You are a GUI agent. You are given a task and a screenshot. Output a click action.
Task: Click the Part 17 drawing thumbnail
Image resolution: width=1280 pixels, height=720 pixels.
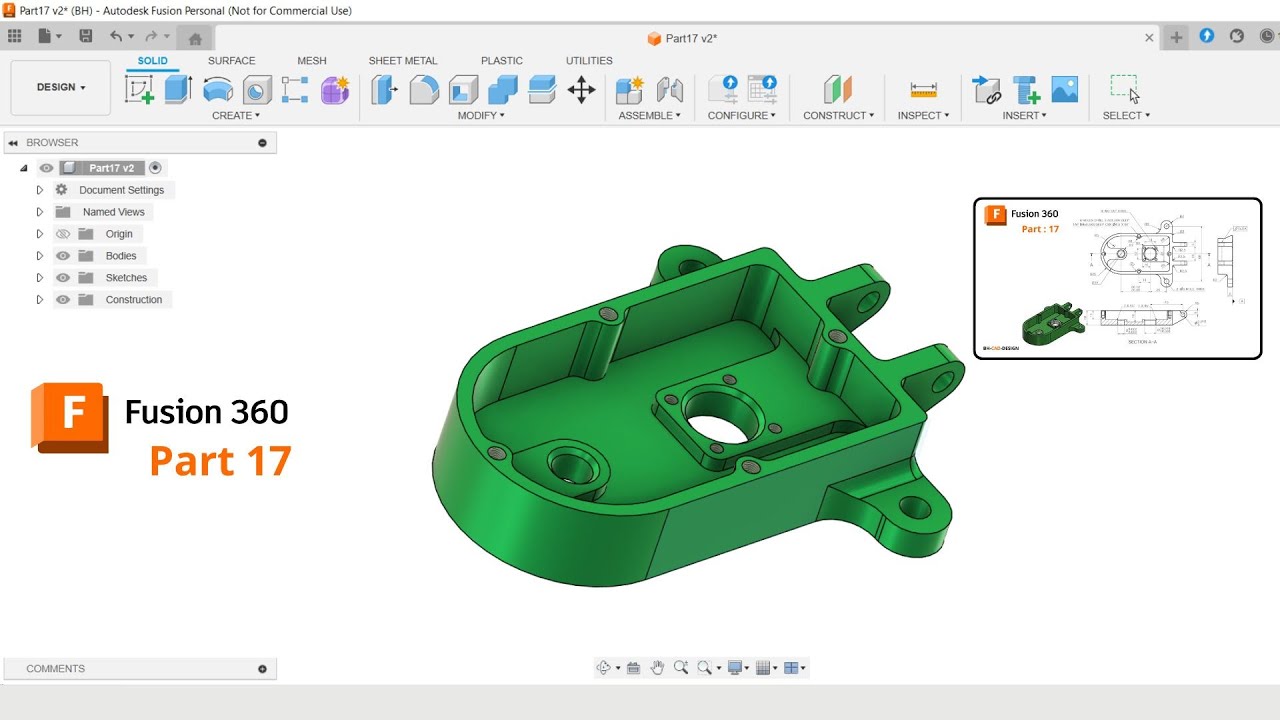pyautogui.click(x=1117, y=278)
